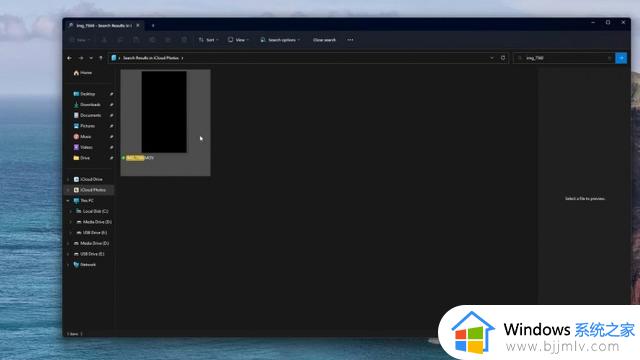Screen dimensions: 640x360
Task: Collapse the This PC tree node
Action: (x=68, y=200)
